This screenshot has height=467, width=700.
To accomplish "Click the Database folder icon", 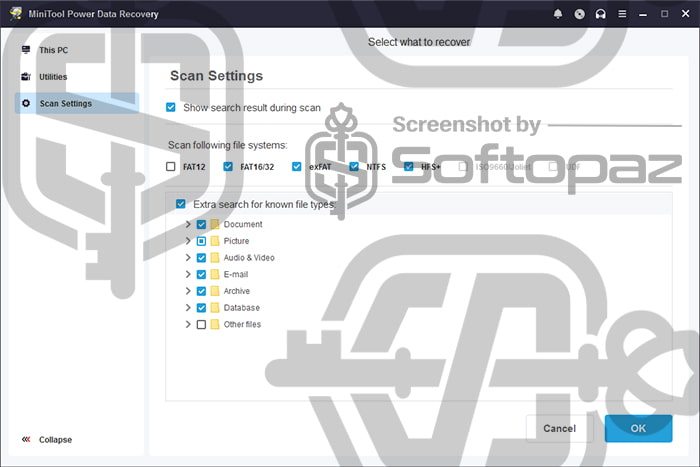I will coord(215,308).
